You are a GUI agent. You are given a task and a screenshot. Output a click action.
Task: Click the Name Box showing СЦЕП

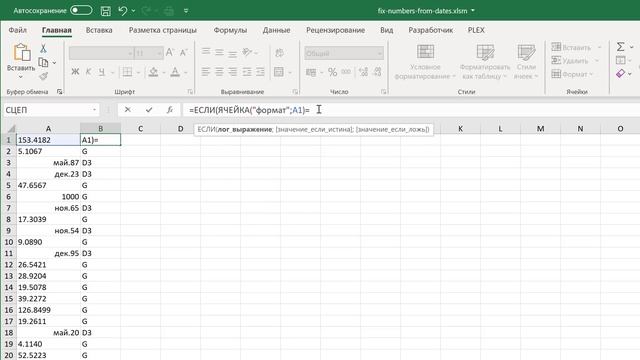click(x=50, y=110)
